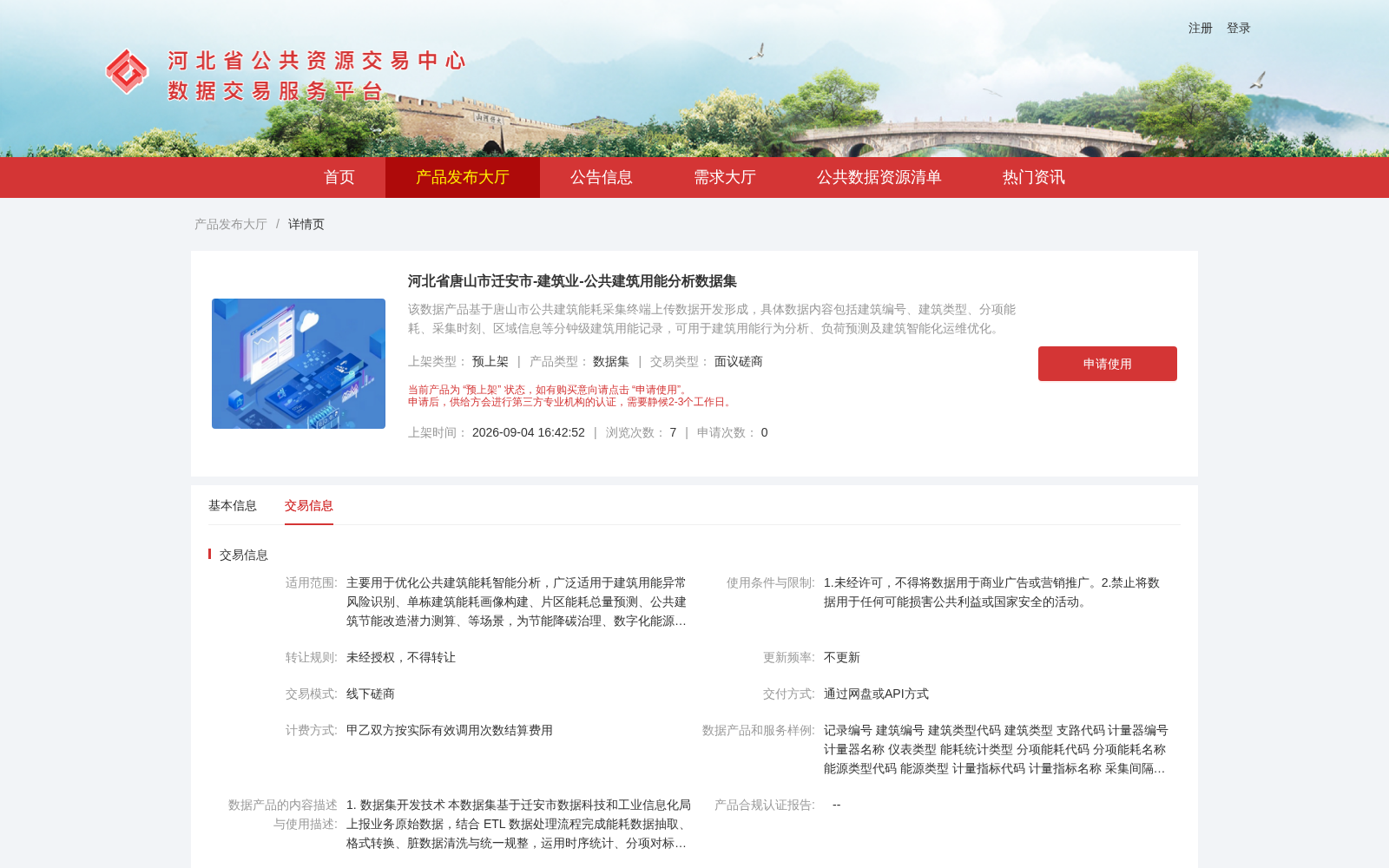Click the 数据产品的内容描述 paragraph text
The image size is (1389, 868).
(x=518, y=824)
